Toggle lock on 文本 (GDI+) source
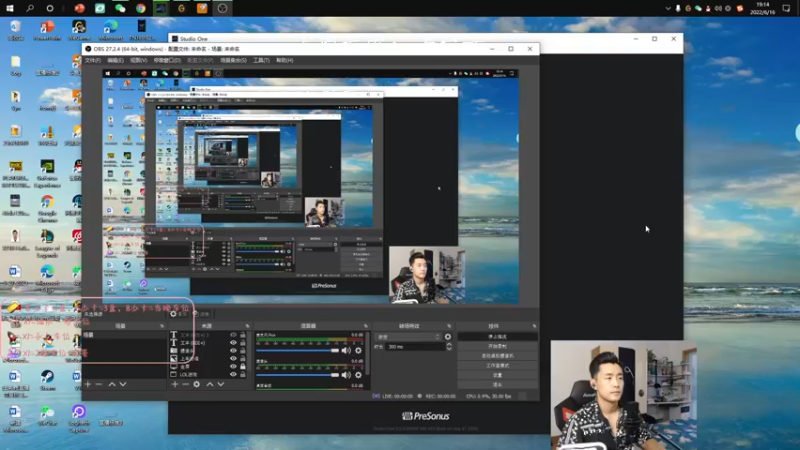 pyautogui.click(x=243, y=342)
